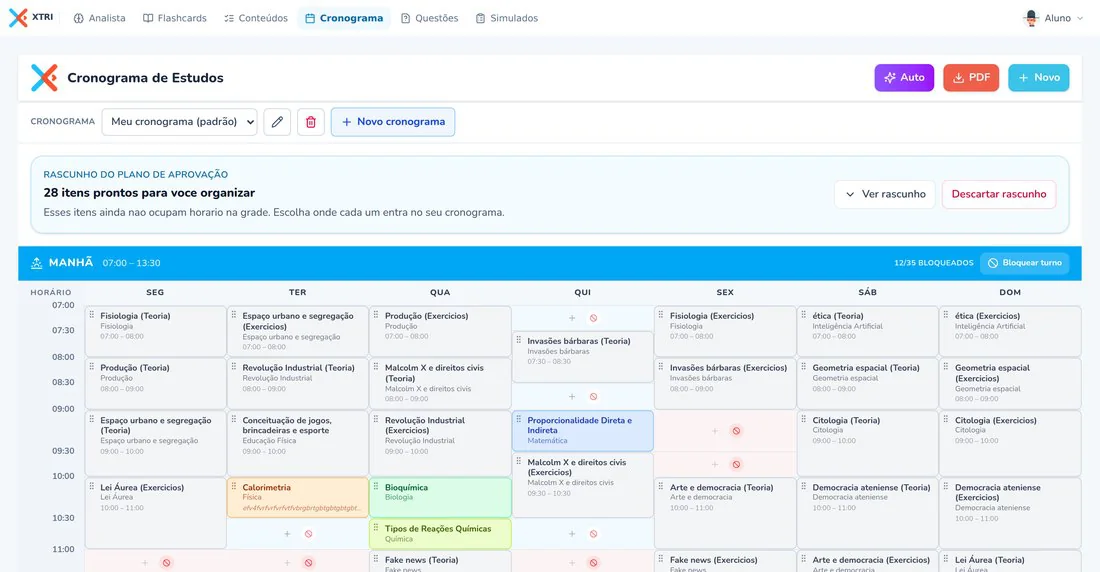Click the 12/35 BLOQUEADOS counter
This screenshot has width=1100, height=572.
click(x=933, y=263)
